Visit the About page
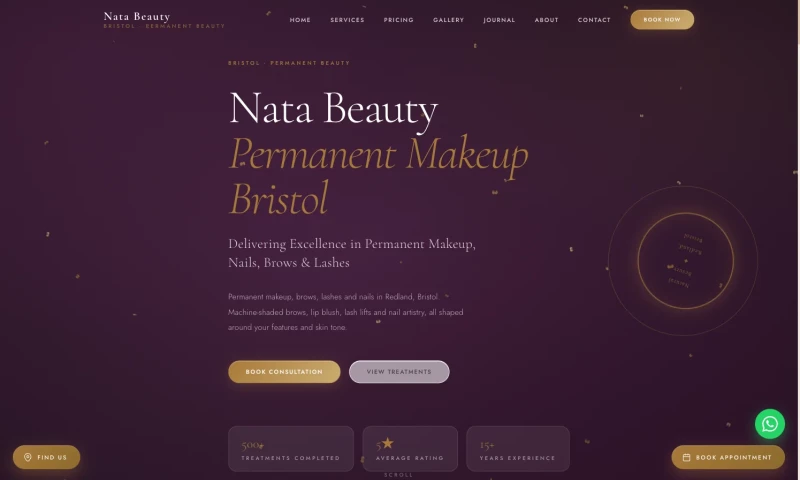Viewport: 800px width, 480px height. pos(546,20)
